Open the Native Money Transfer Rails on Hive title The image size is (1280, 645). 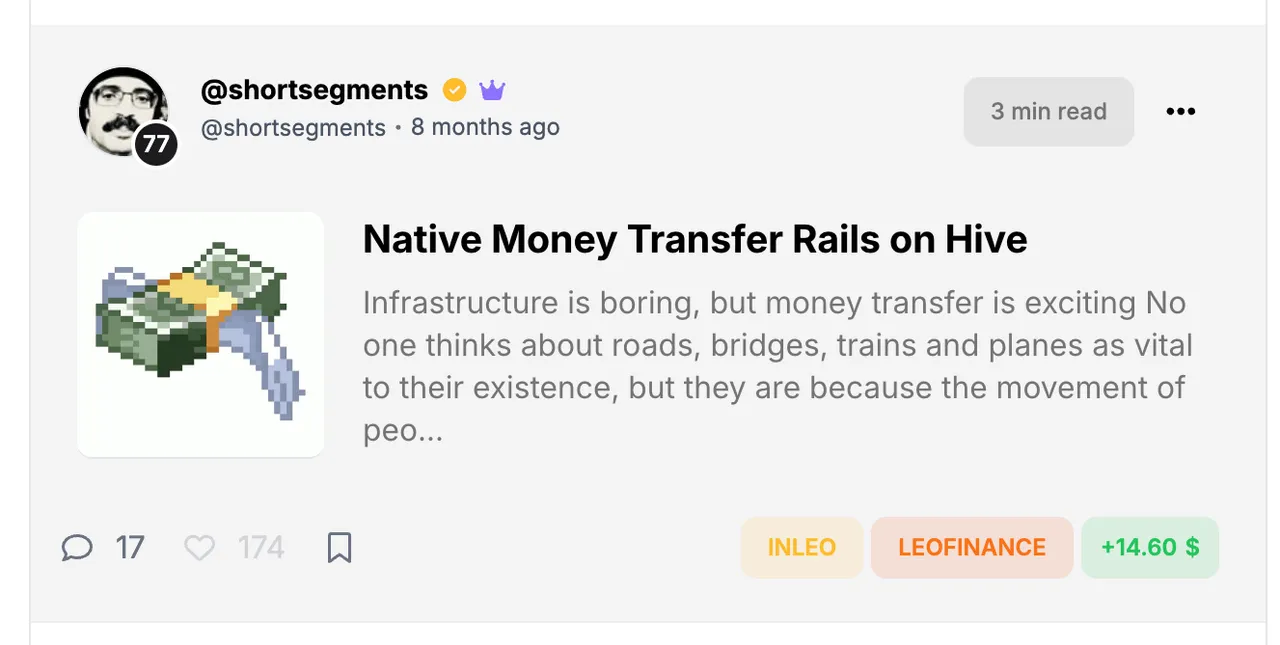(x=695, y=239)
